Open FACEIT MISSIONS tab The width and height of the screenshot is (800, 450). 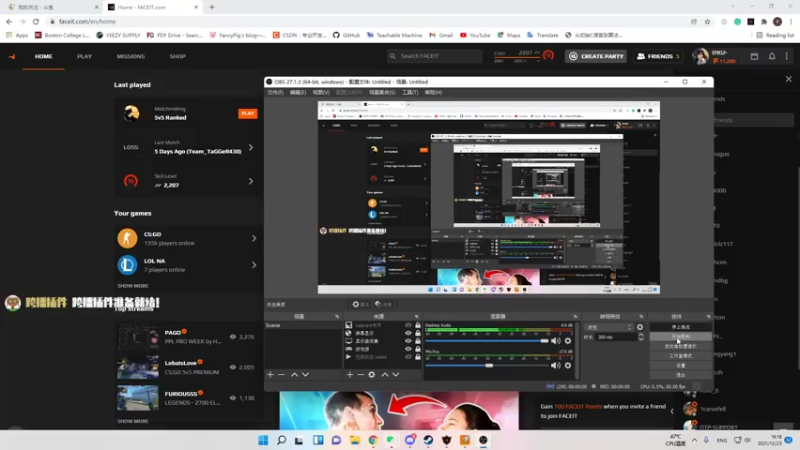tap(131, 56)
